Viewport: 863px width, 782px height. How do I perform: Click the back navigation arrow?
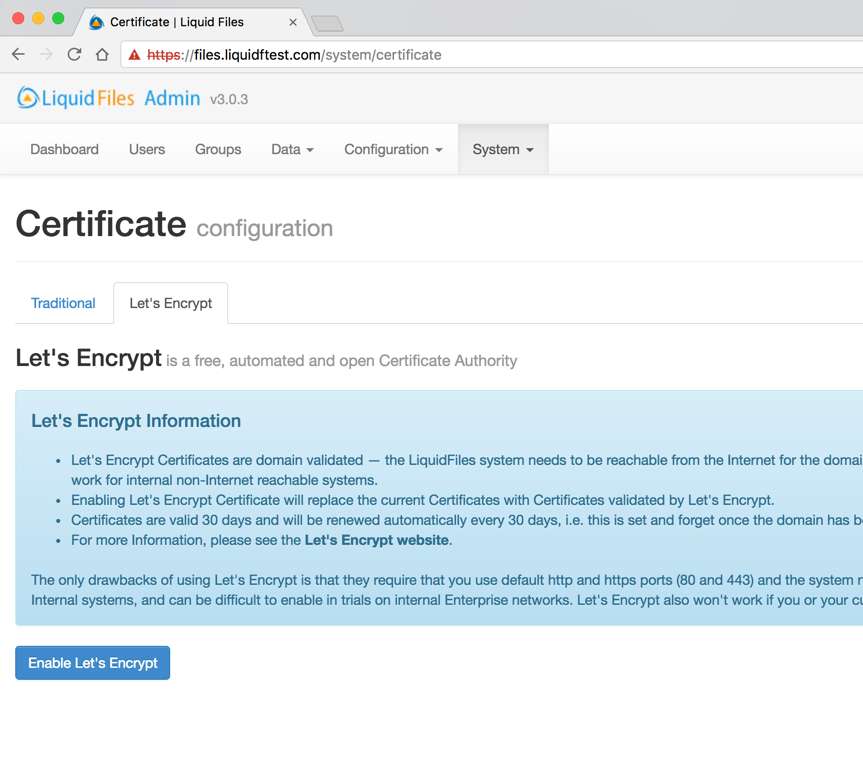17,55
